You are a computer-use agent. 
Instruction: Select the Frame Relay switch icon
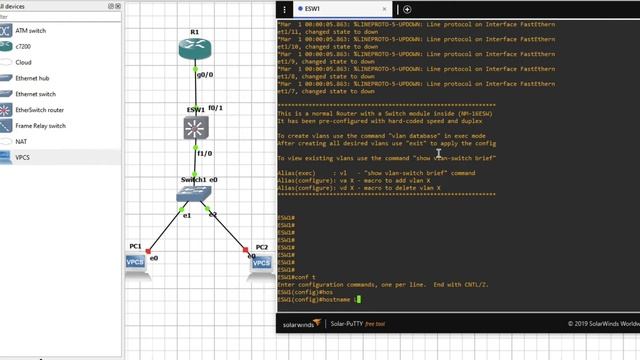click(x=5, y=126)
